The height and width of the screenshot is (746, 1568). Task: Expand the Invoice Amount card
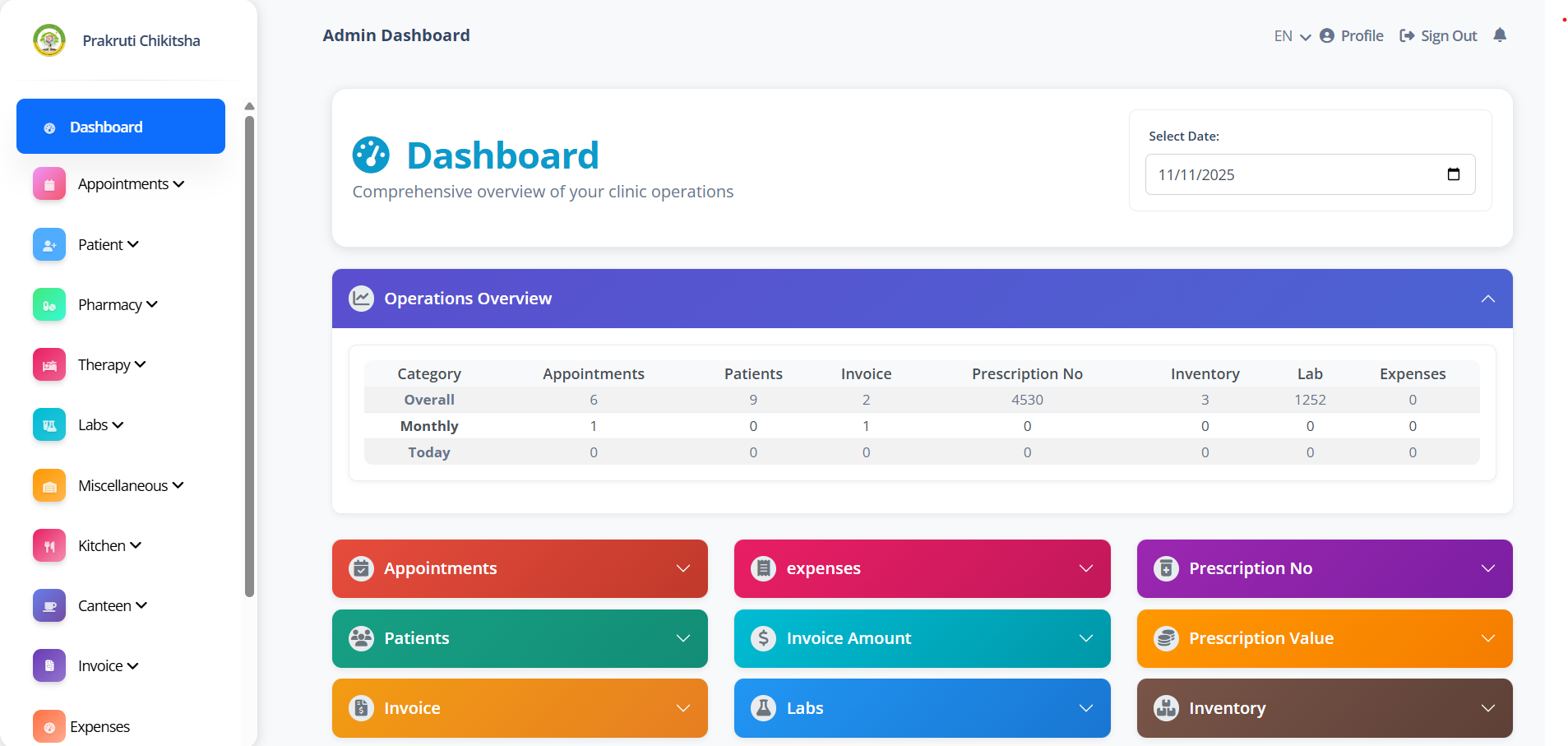(1085, 638)
